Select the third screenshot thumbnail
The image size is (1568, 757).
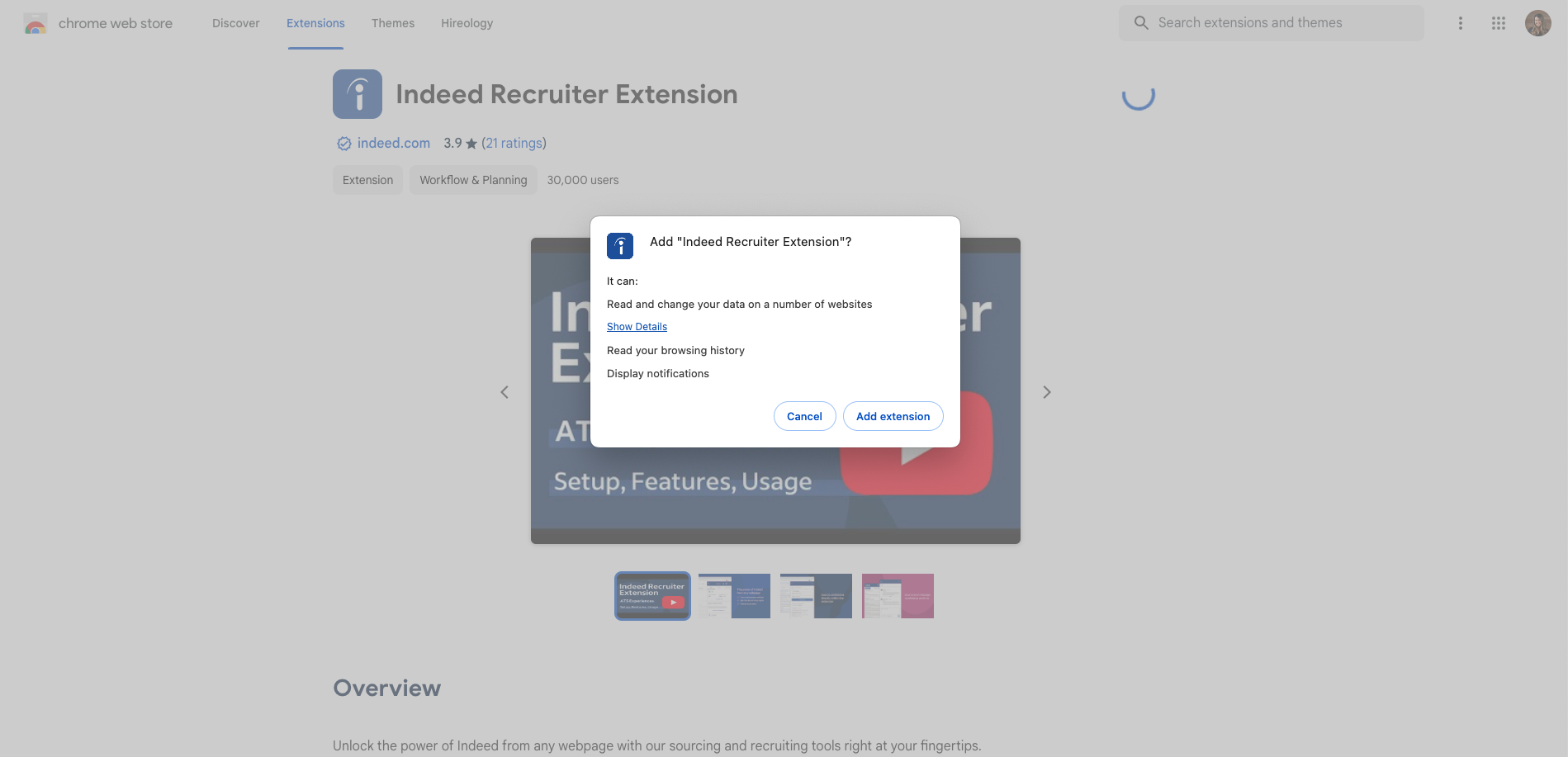click(x=816, y=596)
